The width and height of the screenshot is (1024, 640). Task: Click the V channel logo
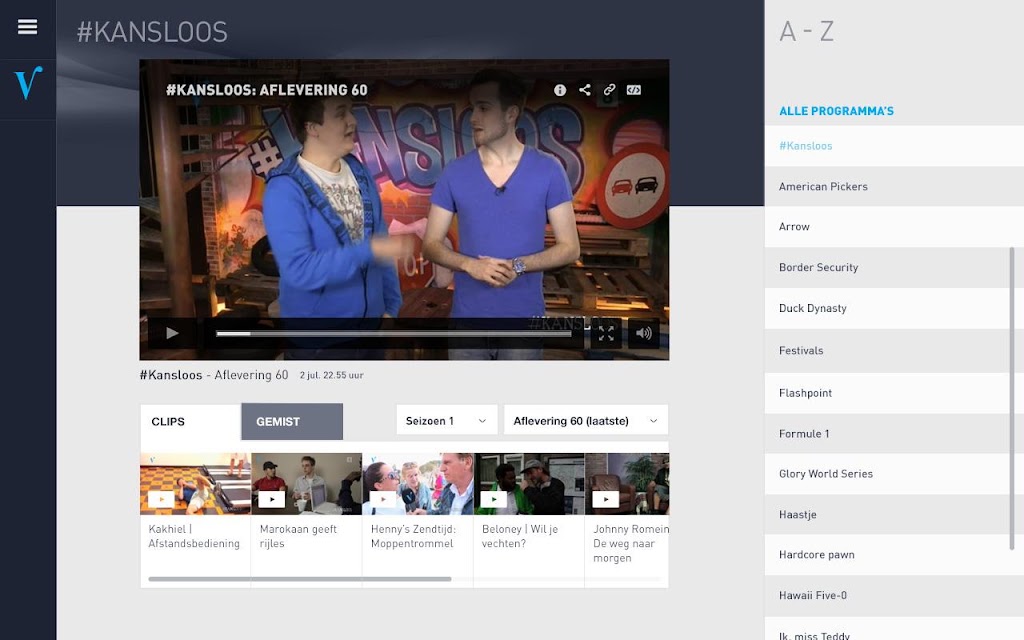click(28, 83)
